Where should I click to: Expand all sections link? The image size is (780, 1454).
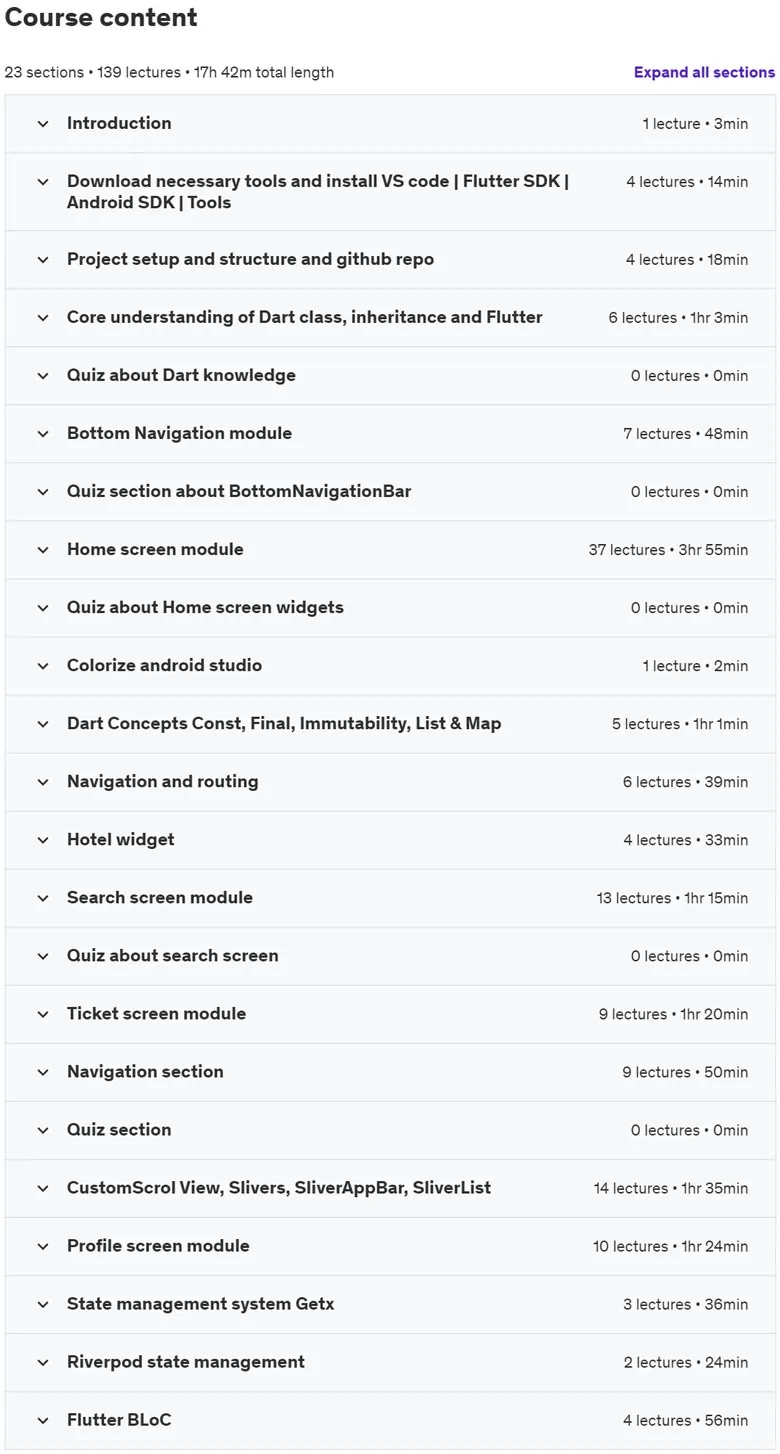pos(704,72)
